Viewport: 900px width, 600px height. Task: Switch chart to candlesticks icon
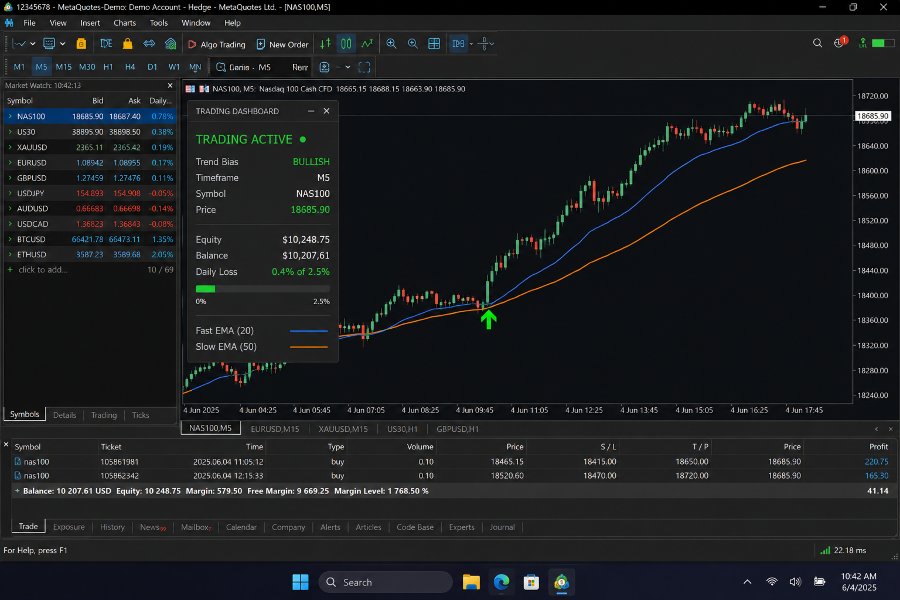pyautogui.click(x=346, y=44)
